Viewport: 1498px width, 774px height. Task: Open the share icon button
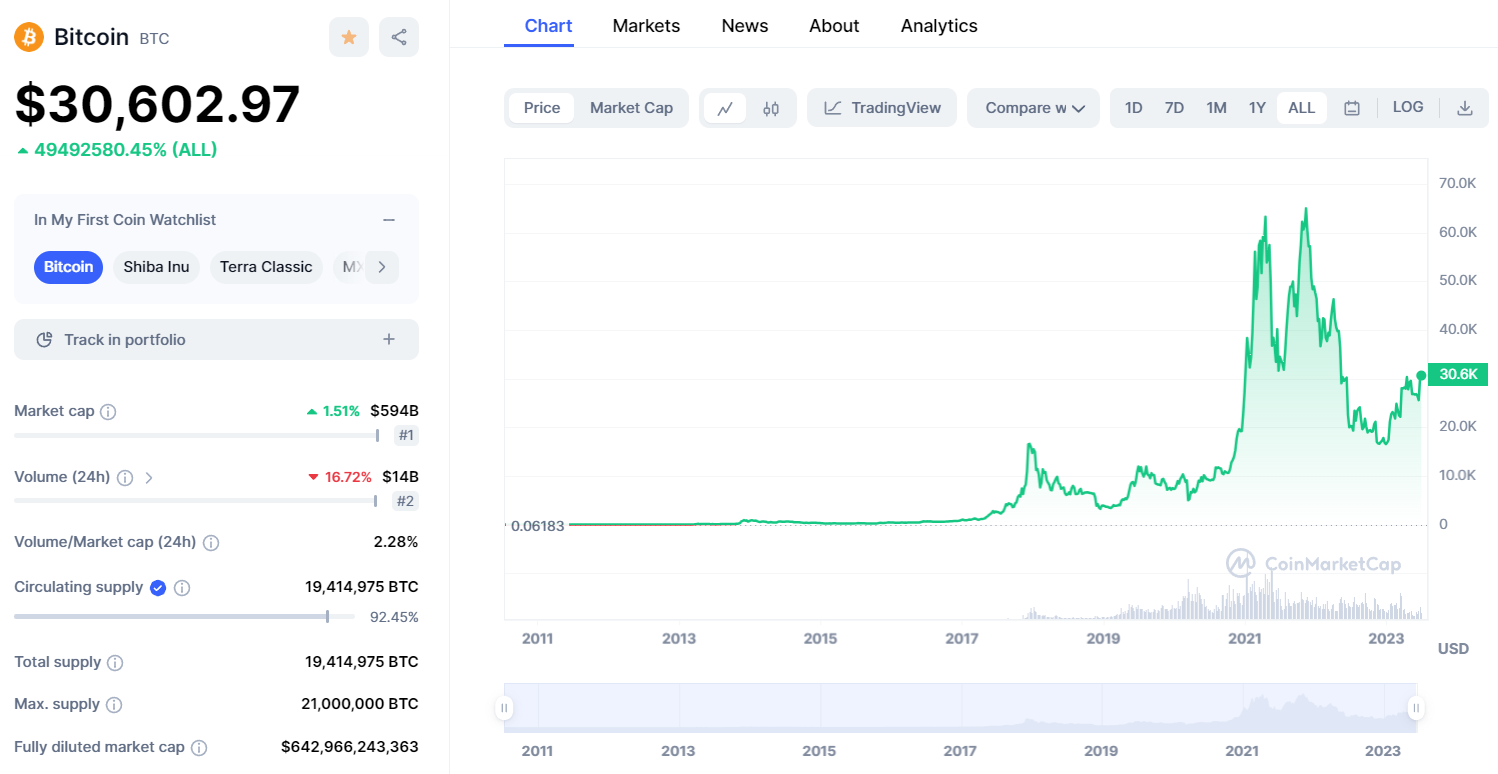click(x=399, y=37)
